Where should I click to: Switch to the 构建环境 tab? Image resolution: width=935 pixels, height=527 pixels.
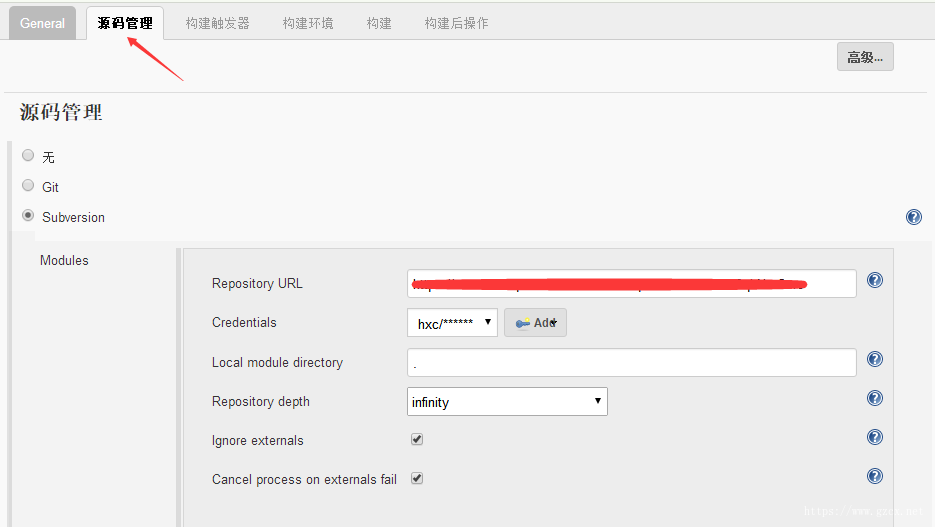308,23
